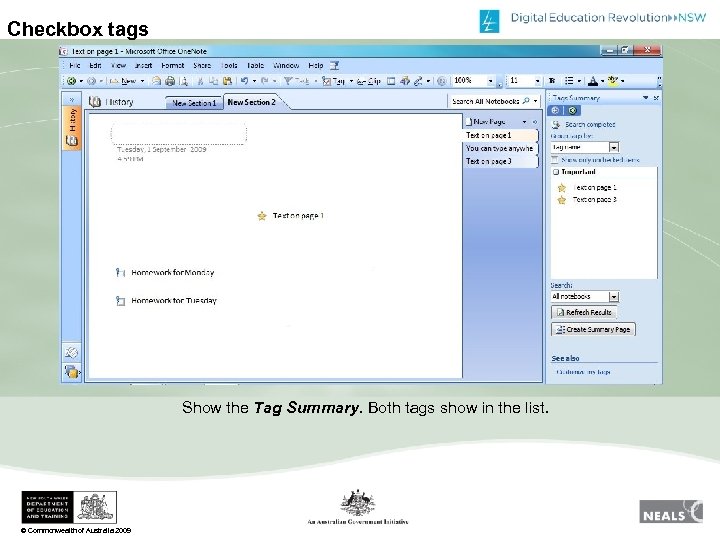Click the star tag beside page text
Image resolution: width=720 pixels, height=540 pixels.
(x=262, y=216)
